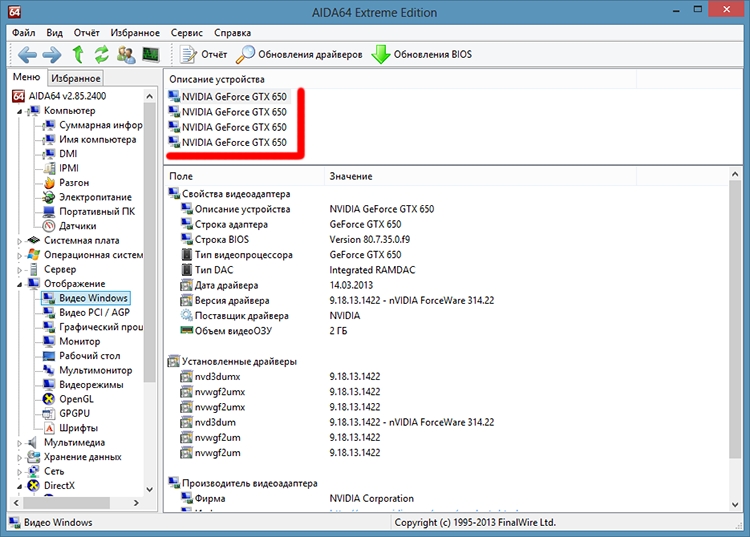Select Суммарная информация in the tree
Viewport: 750px width, 537px height.
coord(92,125)
